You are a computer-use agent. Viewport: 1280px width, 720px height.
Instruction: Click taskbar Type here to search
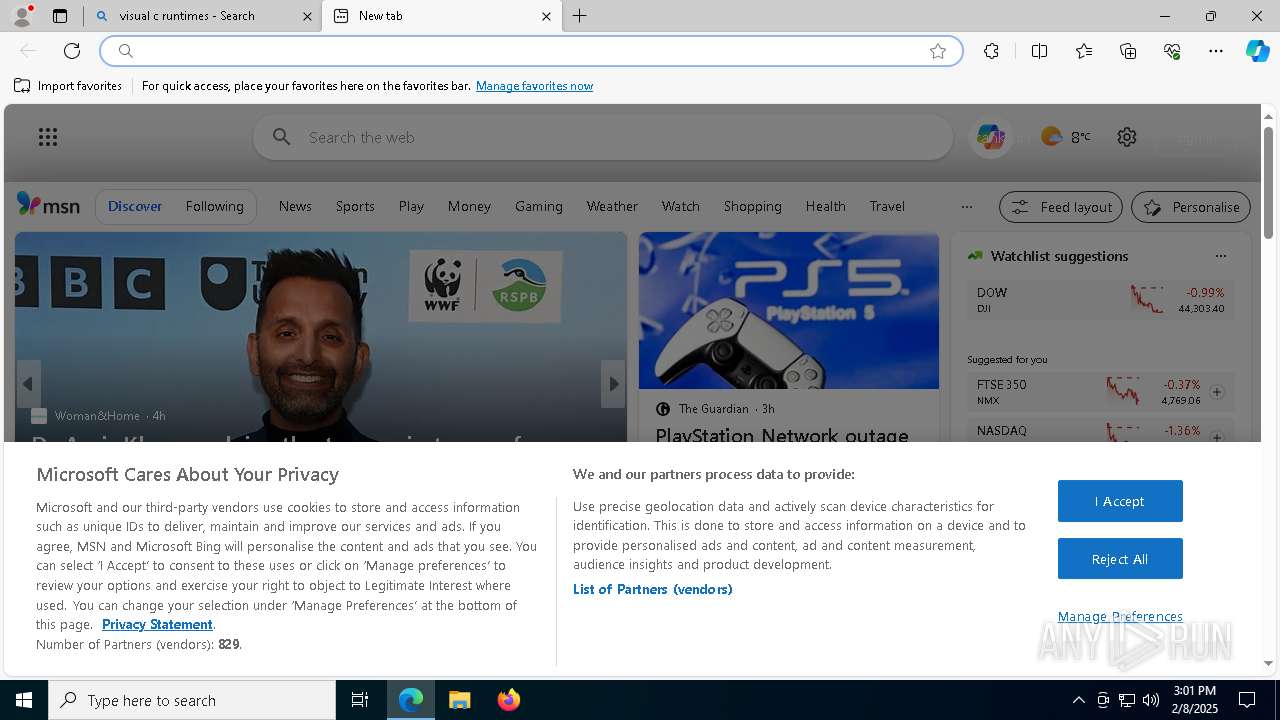tap(192, 700)
